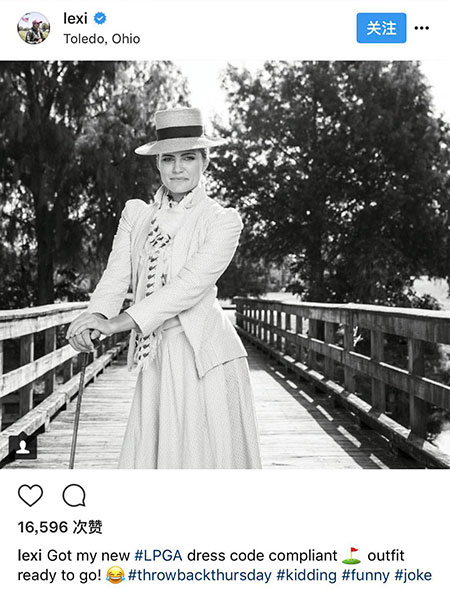Image resolution: width=450 pixels, height=593 pixels.
Task: Click the black-and-white post photo
Action: (x=225, y=265)
